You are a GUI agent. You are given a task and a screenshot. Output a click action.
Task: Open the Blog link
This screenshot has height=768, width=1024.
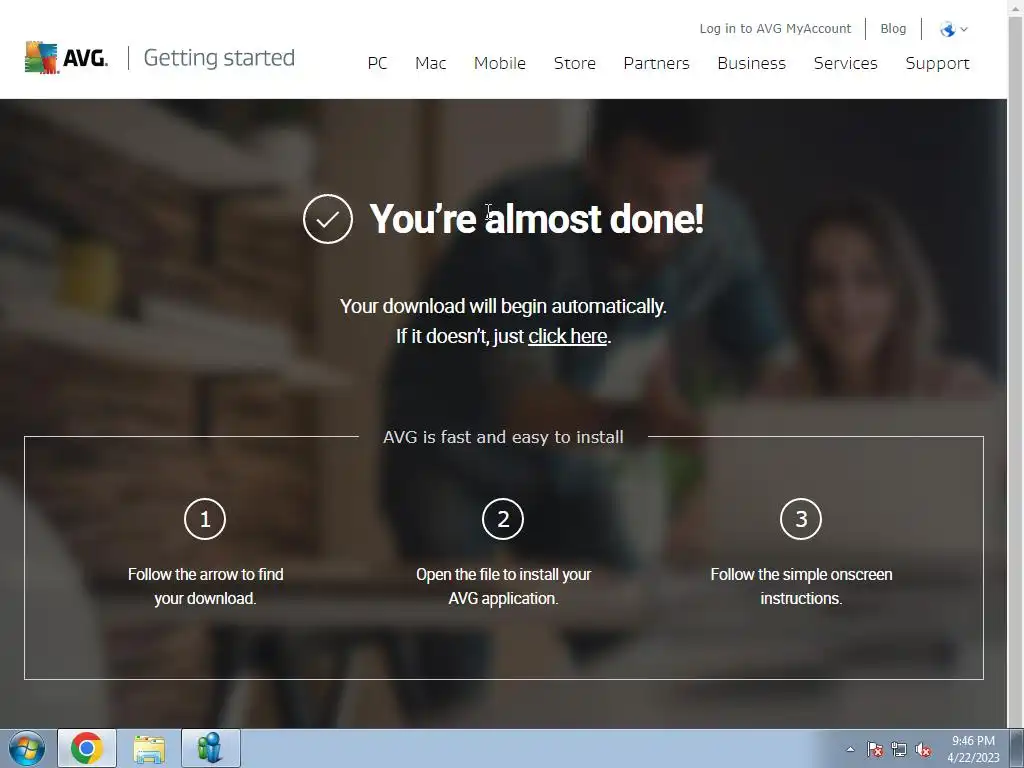tap(893, 29)
